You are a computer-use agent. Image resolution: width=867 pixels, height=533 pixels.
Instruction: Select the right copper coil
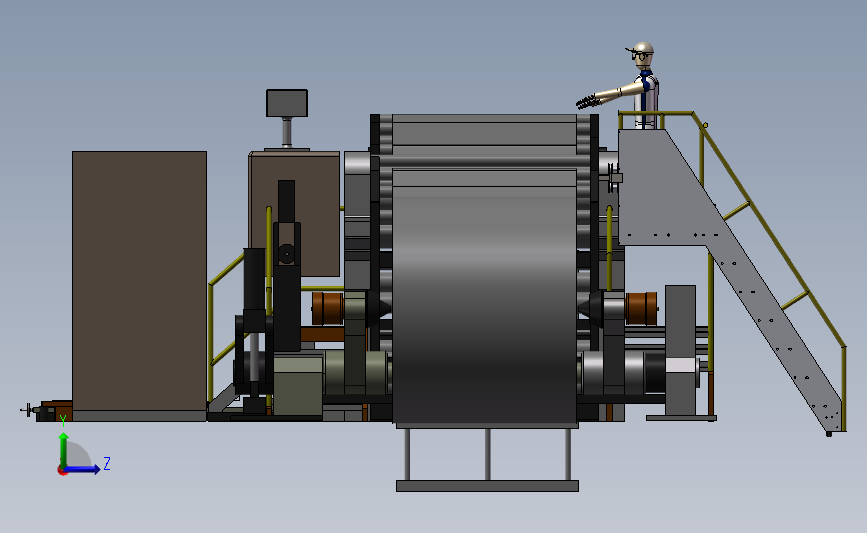641,309
